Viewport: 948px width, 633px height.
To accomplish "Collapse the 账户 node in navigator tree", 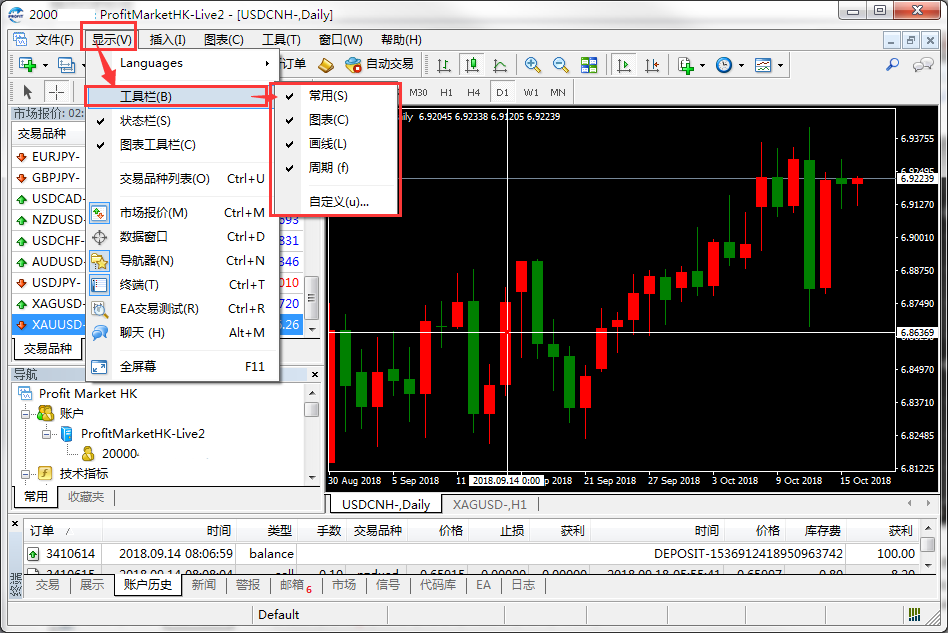I will tap(26, 413).
